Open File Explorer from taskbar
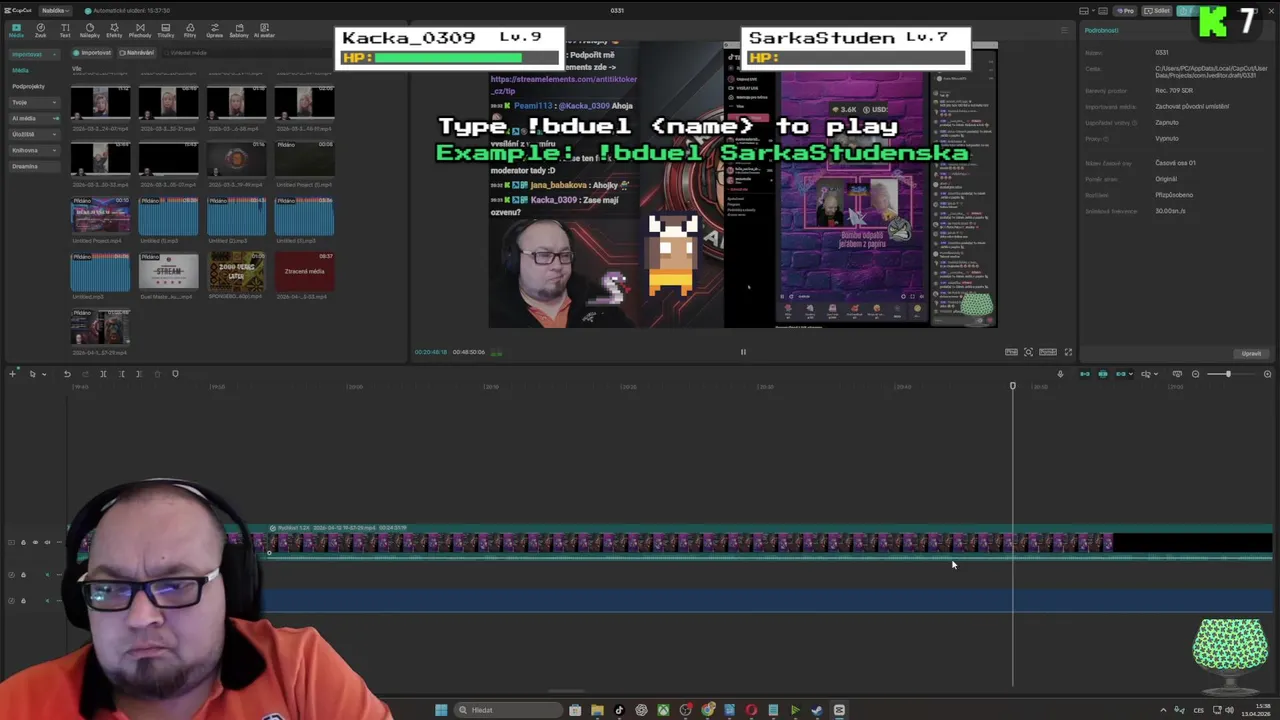This screenshot has width=1280, height=720. click(597, 710)
